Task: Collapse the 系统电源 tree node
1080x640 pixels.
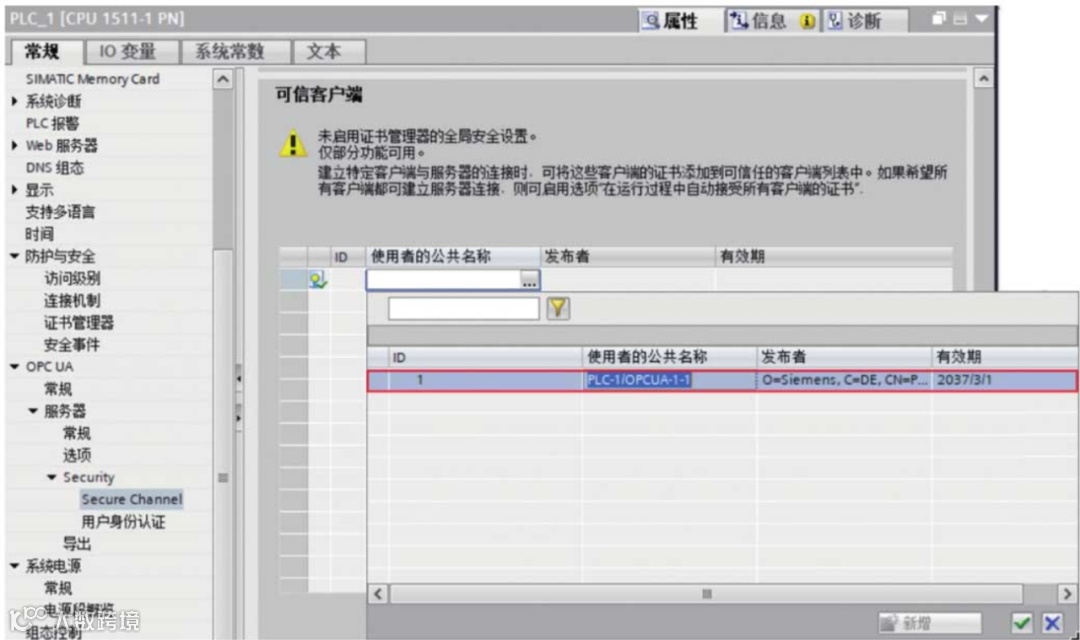Action: click(x=14, y=566)
